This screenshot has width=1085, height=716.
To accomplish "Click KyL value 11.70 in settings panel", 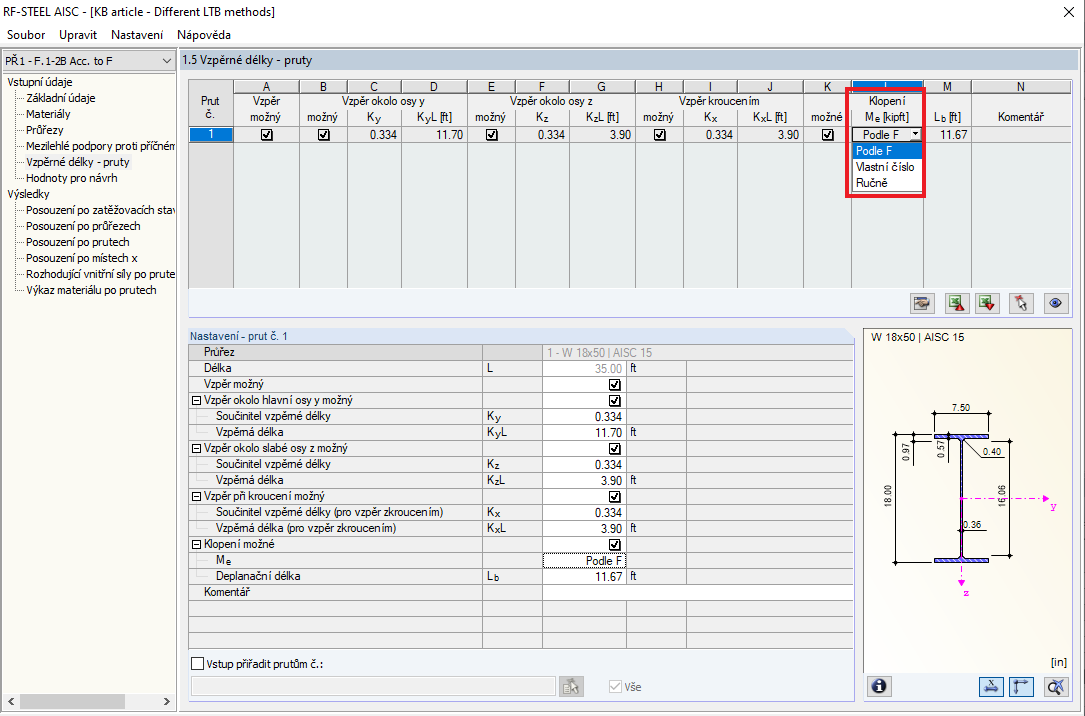I will (x=585, y=432).
